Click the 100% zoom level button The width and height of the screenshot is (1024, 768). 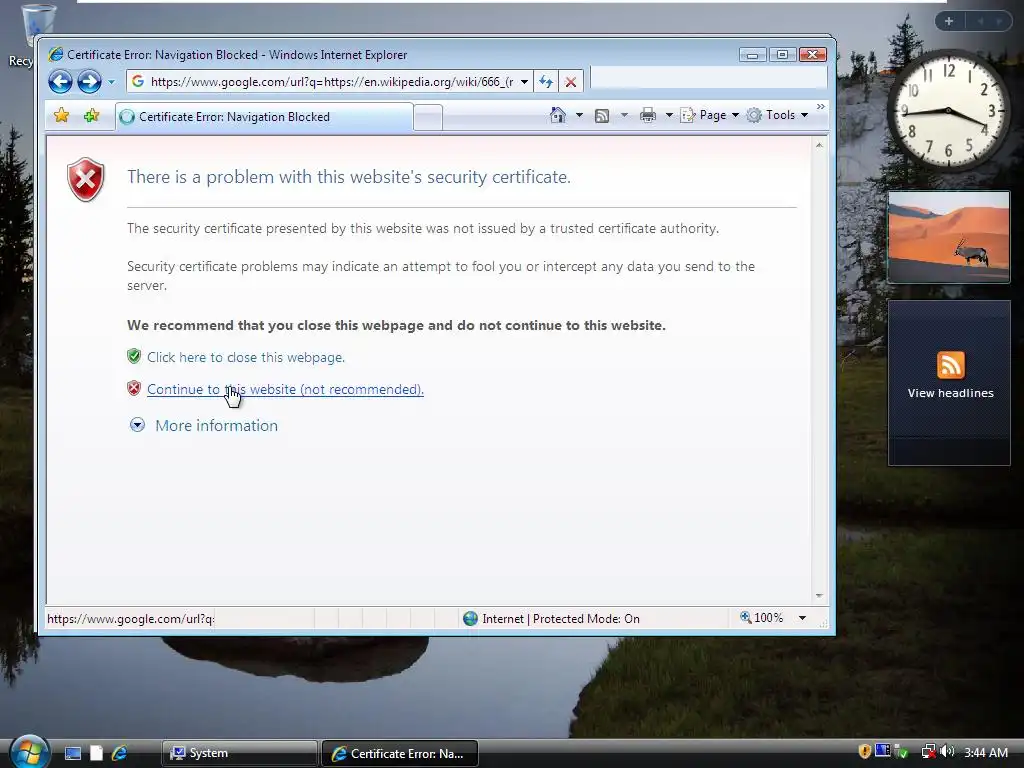(761, 618)
